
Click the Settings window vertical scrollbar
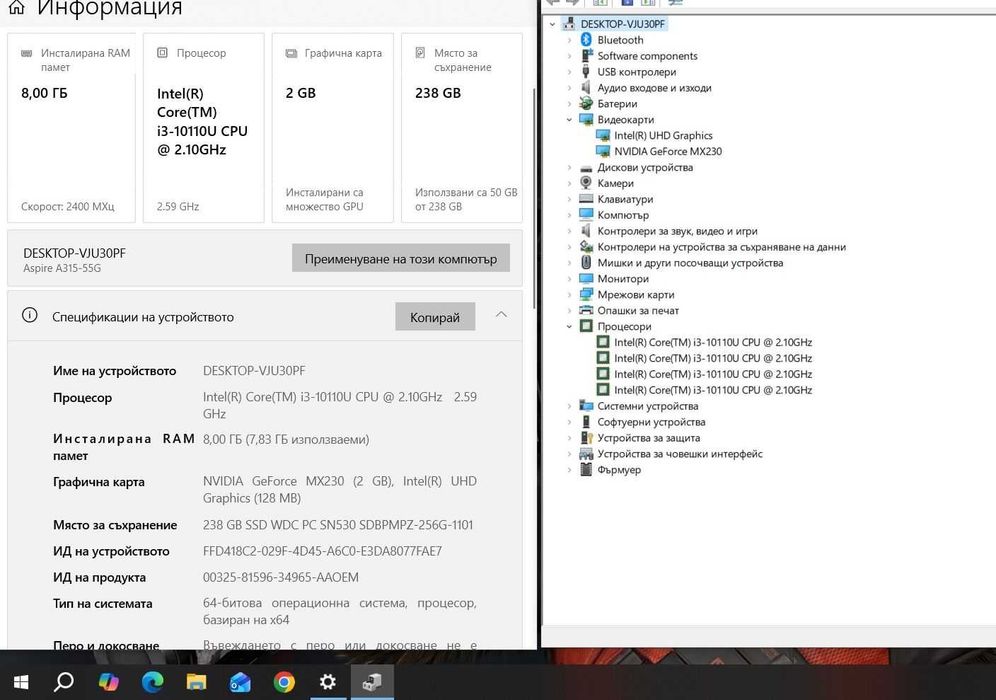click(534, 198)
